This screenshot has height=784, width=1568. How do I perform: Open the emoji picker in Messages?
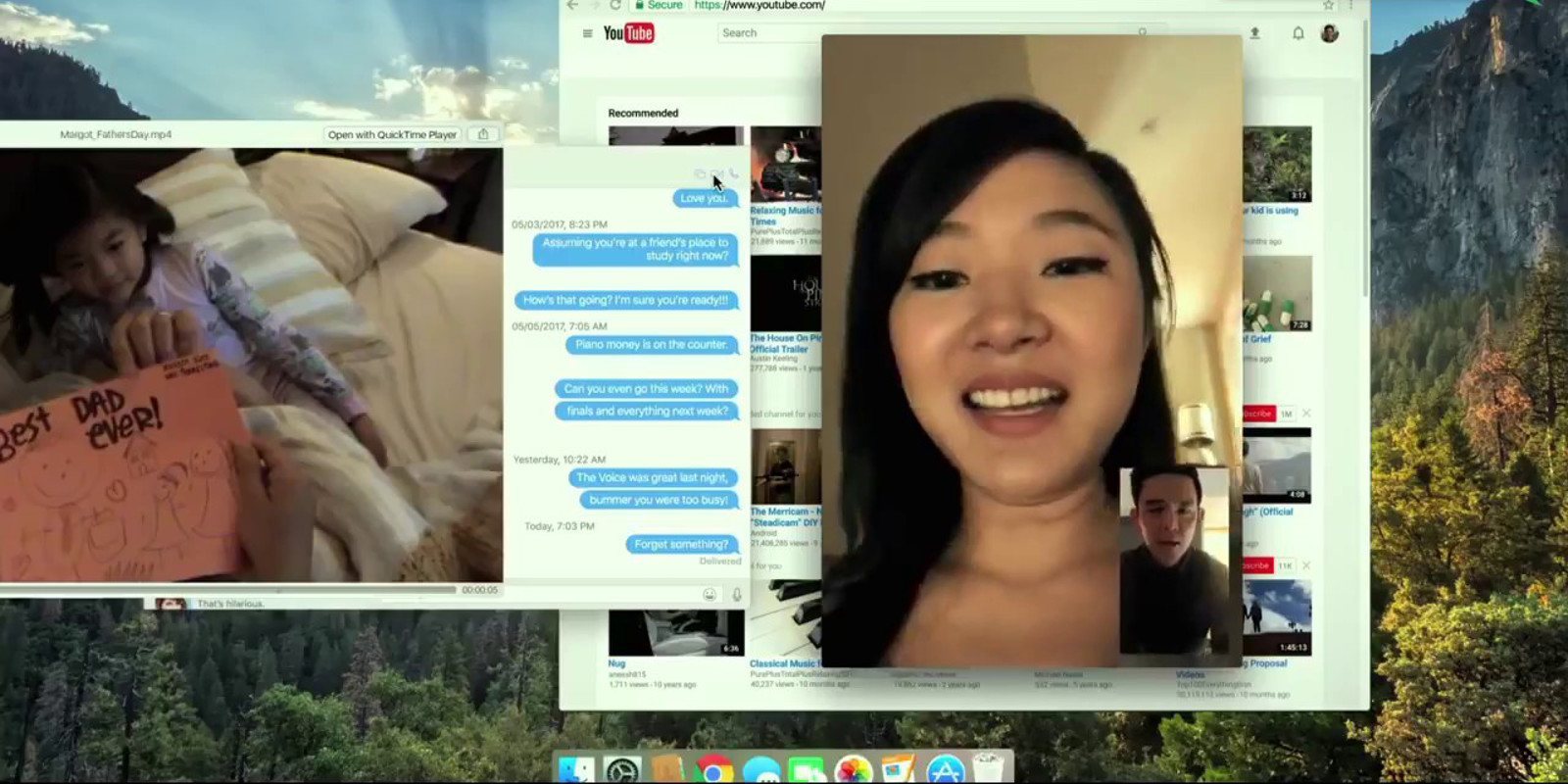pos(710,595)
